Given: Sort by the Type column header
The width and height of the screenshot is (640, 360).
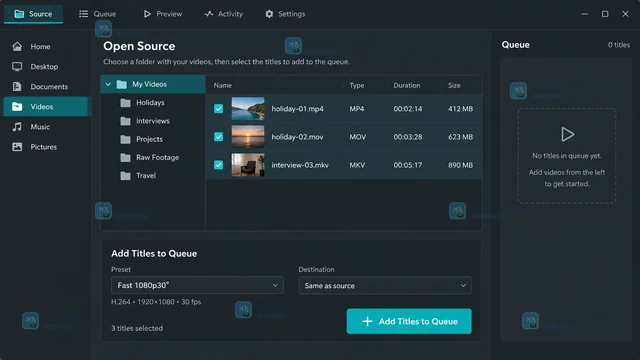Looking at the screenshot, I should 357,85.
